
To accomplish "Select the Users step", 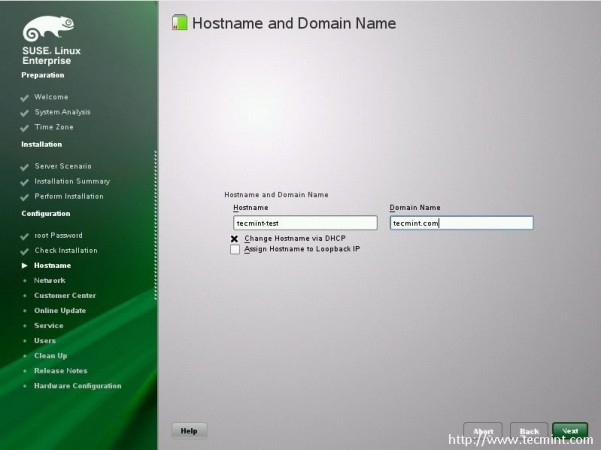I will [45, 340].
